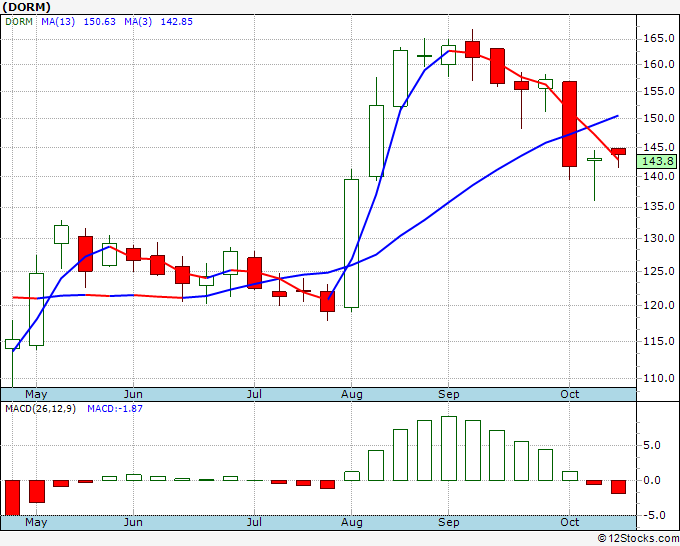680x546 pixels.
Task: Click Jun on the price chart date axis
Action: [133, 394]
